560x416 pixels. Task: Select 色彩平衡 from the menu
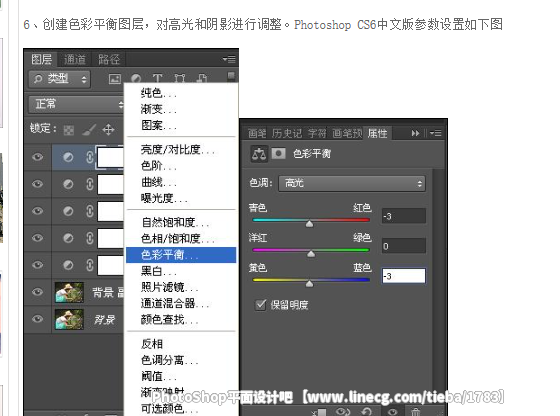[181, 255]
